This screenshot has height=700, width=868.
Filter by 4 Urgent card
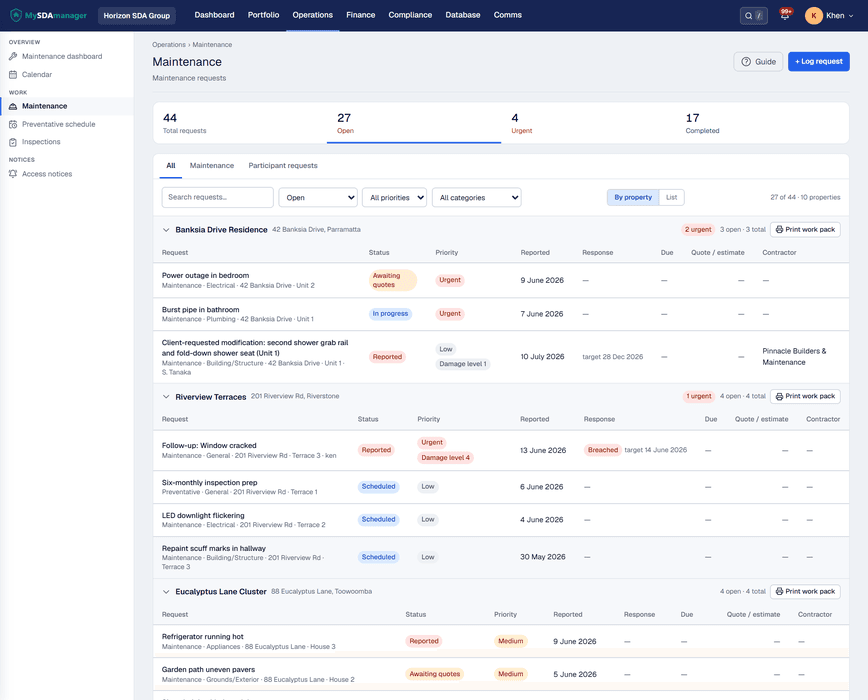(588, 123)
